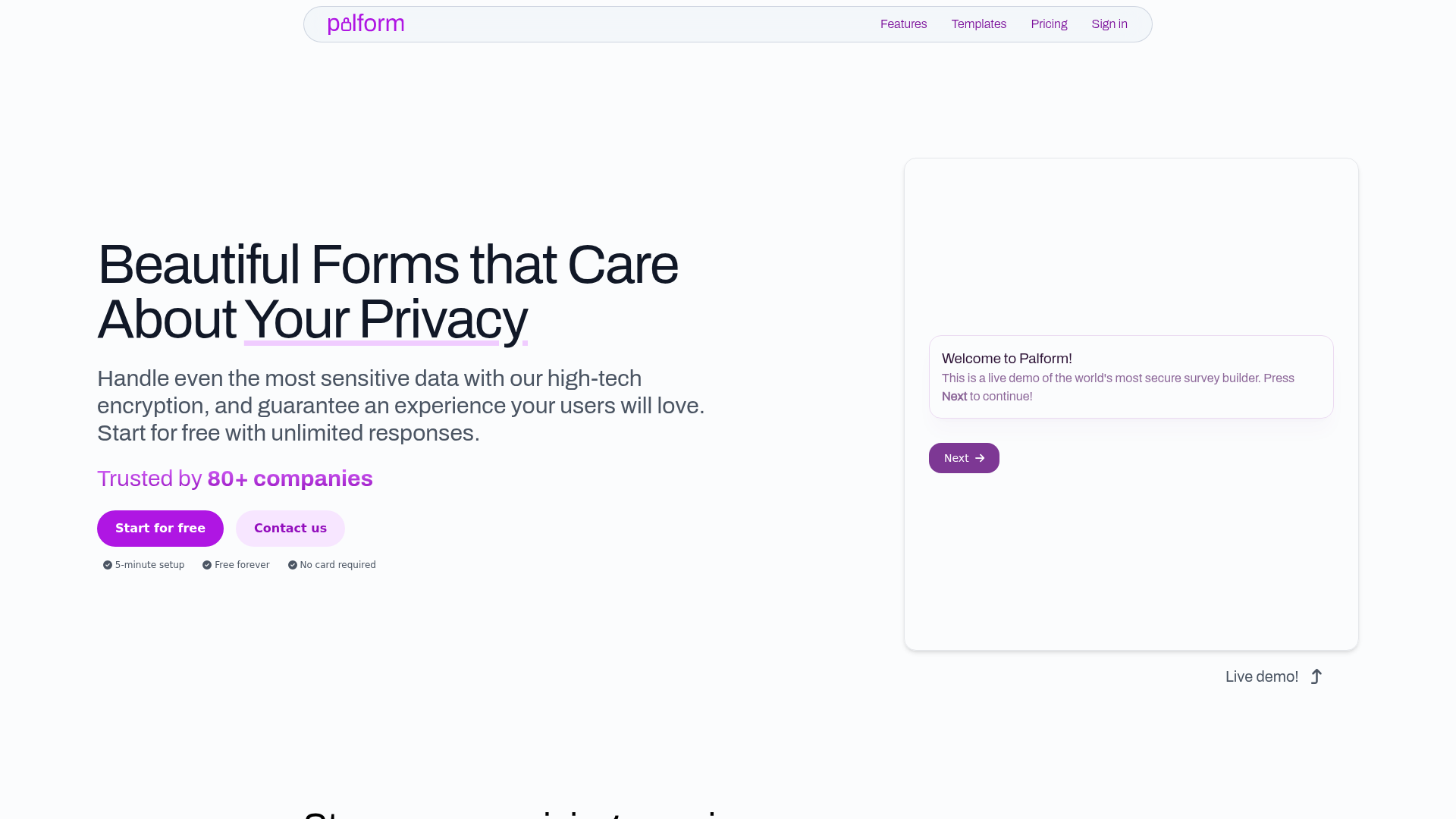The width and height of the screenshot is (1456, 819).
Task: Click the Start for free button
Action: click(x=160, y=528)
